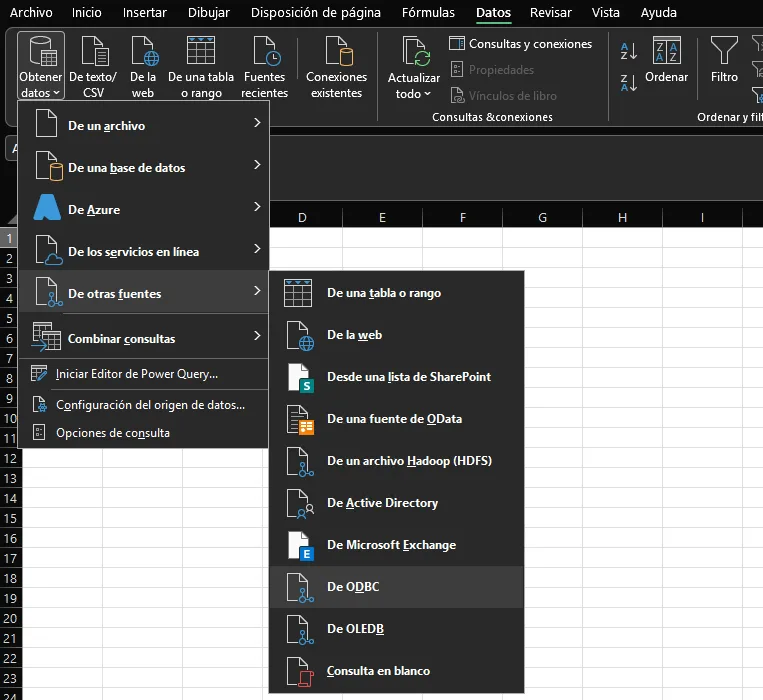The width and height of the screenshot is (763, 700).
Task: Select De Microsoft Exchange
Action: 397,545
